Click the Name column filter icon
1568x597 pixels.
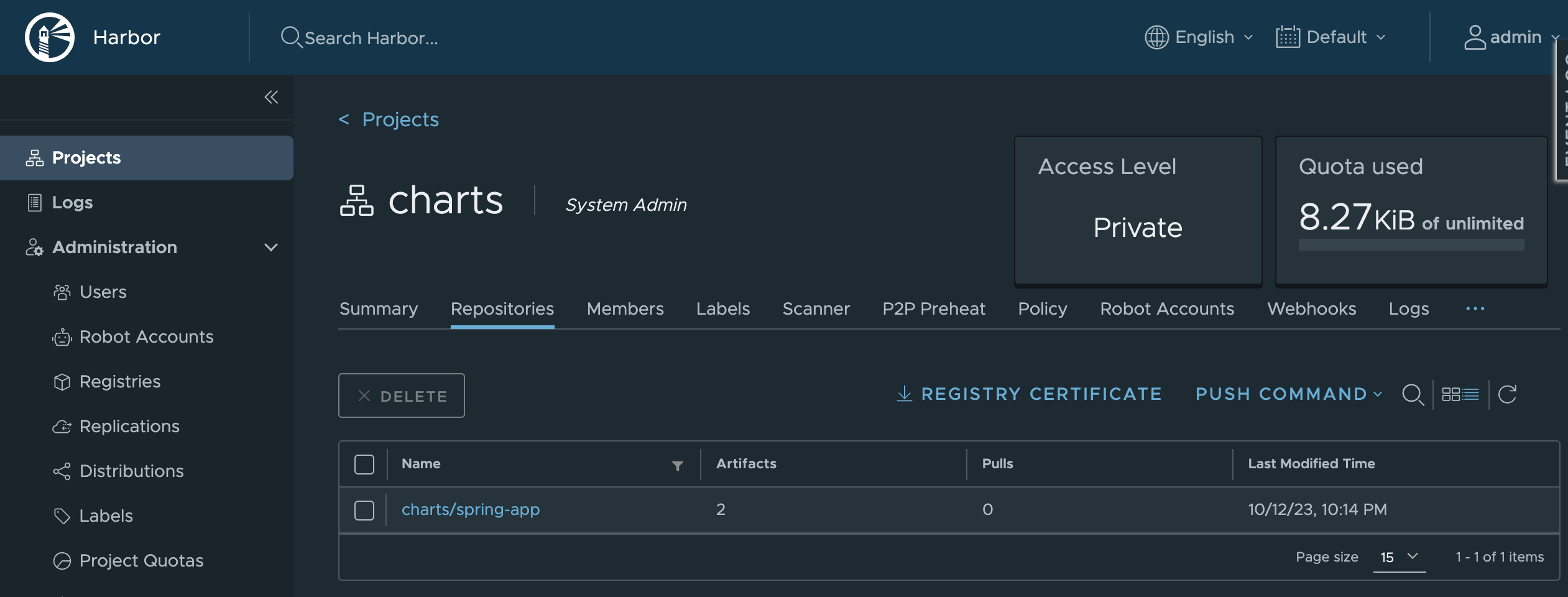(678, 465)
